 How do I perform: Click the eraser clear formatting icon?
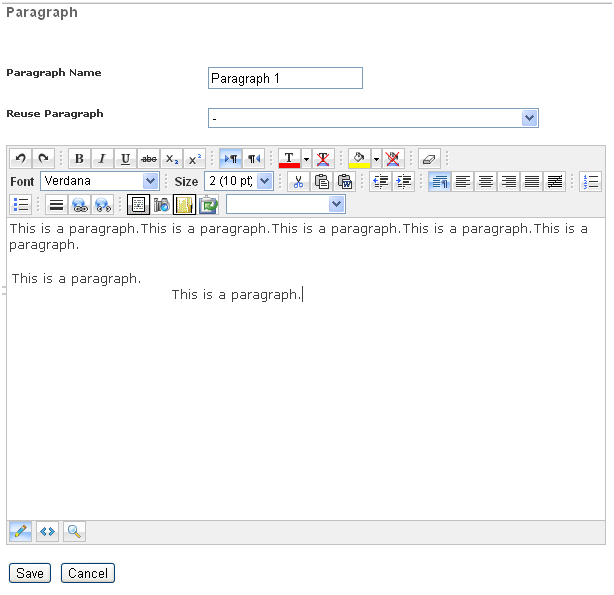(429, 158)
